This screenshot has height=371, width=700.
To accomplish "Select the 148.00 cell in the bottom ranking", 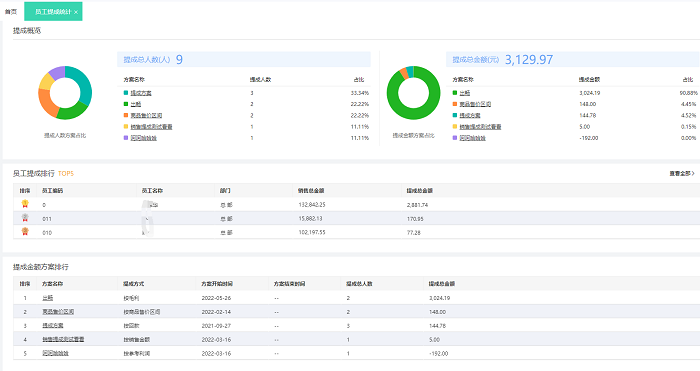I will coord(437,312).
